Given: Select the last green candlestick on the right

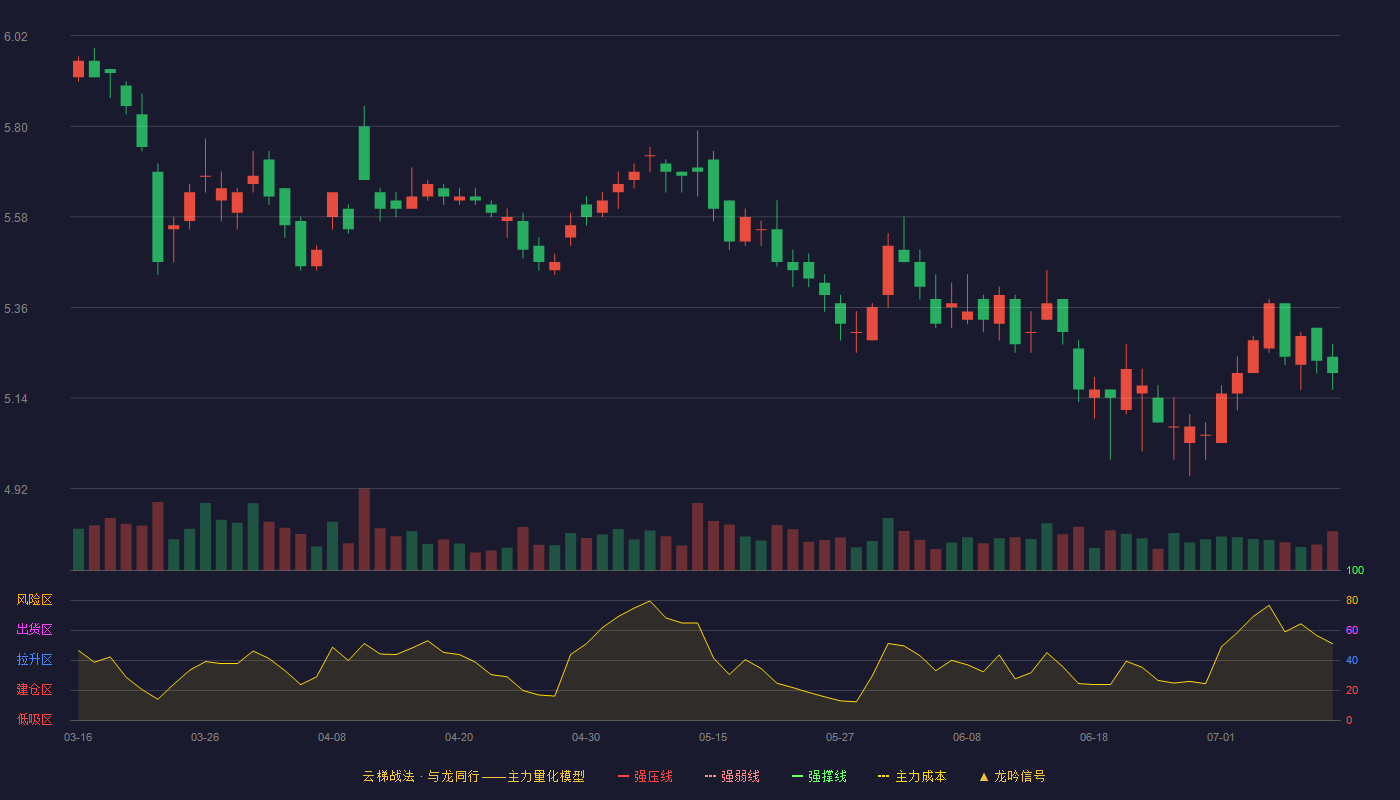Looking at the screenshot, I should pos(1332,365).
